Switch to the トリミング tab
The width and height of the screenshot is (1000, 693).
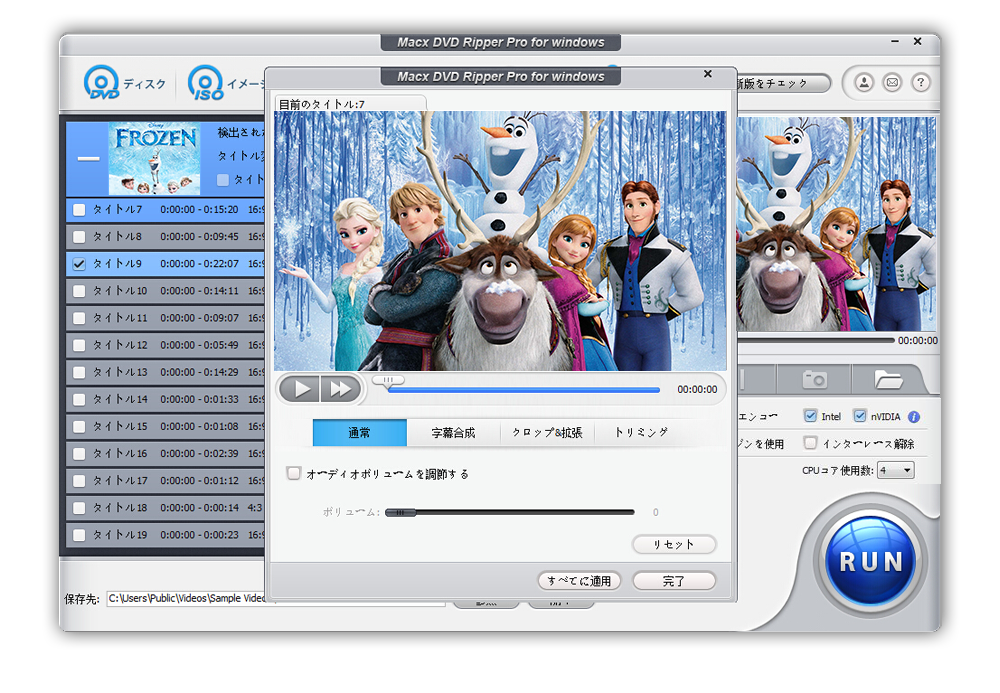[641, 433]
